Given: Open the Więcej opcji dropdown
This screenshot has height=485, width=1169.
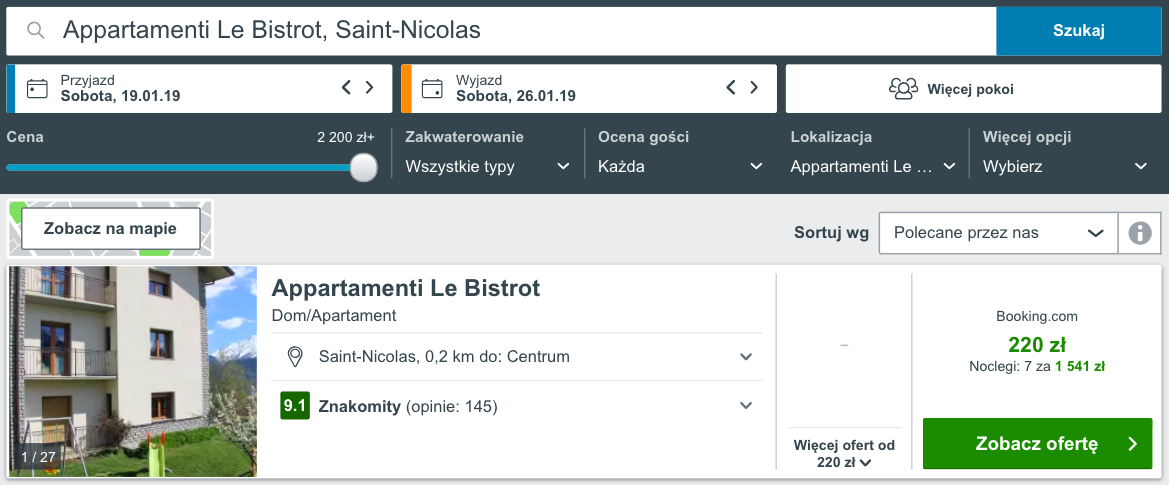Looking at the screenshot, I should [x=1064, y=166].
